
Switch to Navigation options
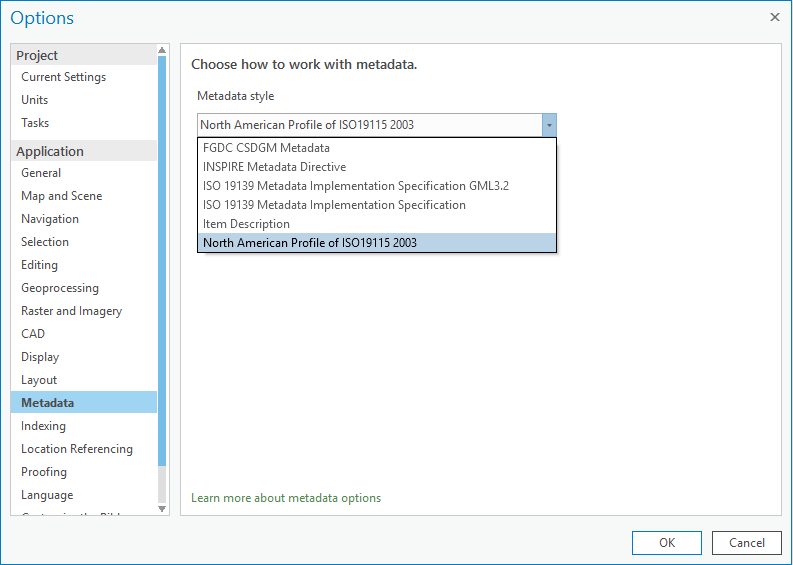[84, 219]
